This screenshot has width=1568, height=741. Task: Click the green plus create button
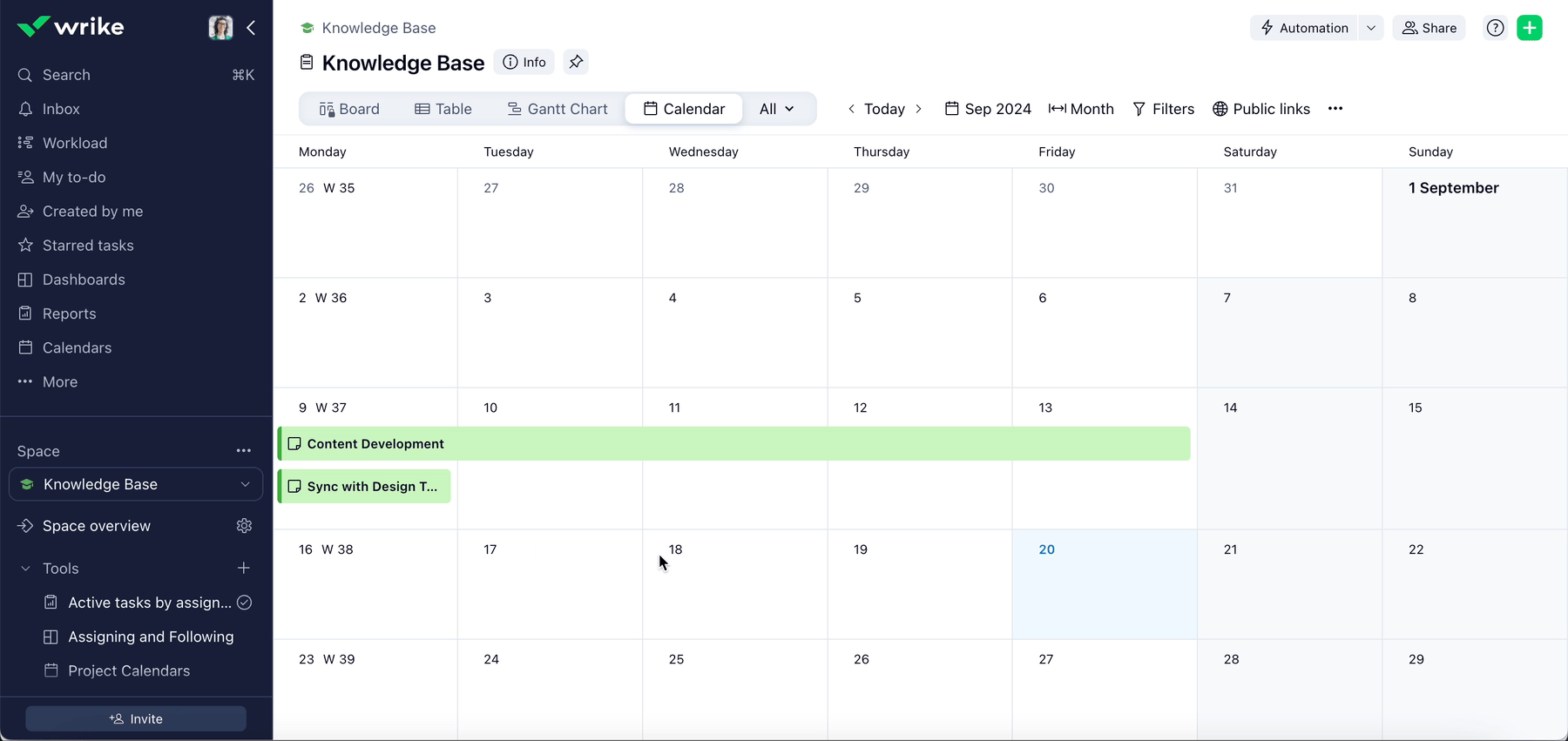1530,28
